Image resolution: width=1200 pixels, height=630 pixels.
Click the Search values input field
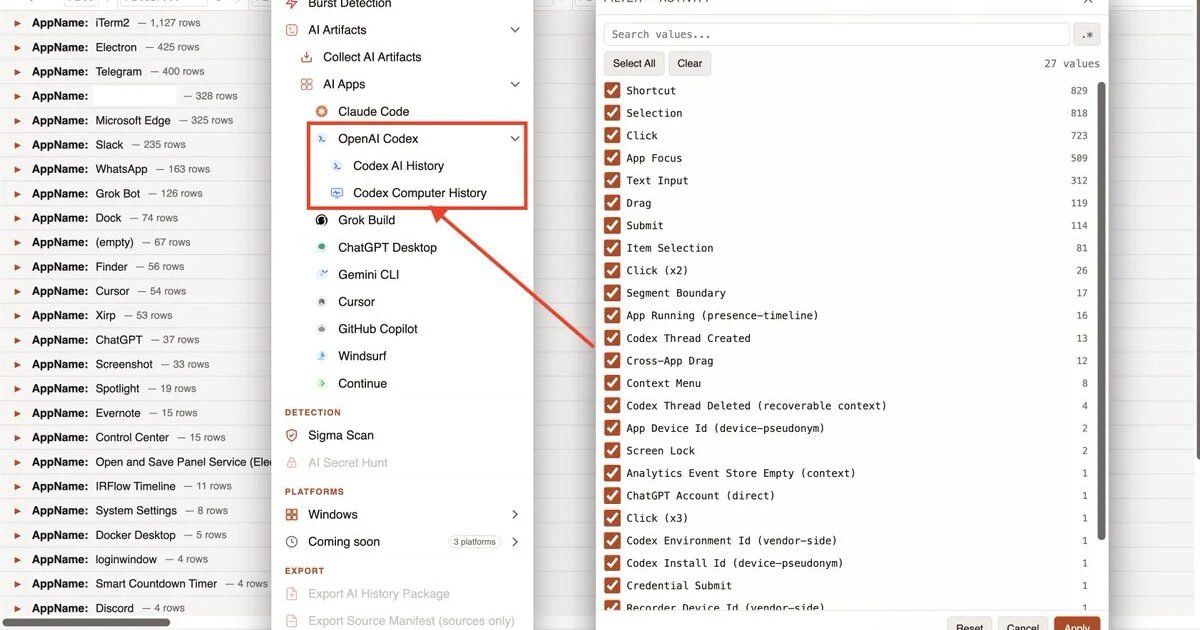(x=837, y=34)
